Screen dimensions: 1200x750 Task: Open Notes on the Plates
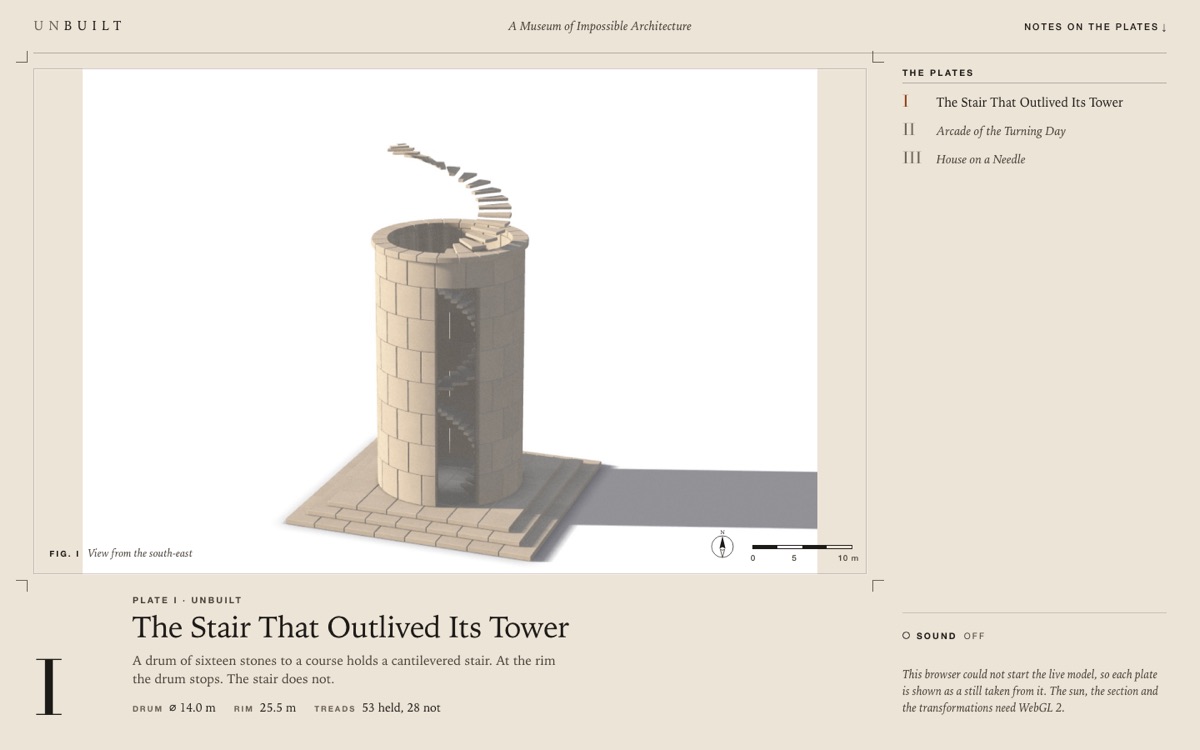tap(1095, 27)
